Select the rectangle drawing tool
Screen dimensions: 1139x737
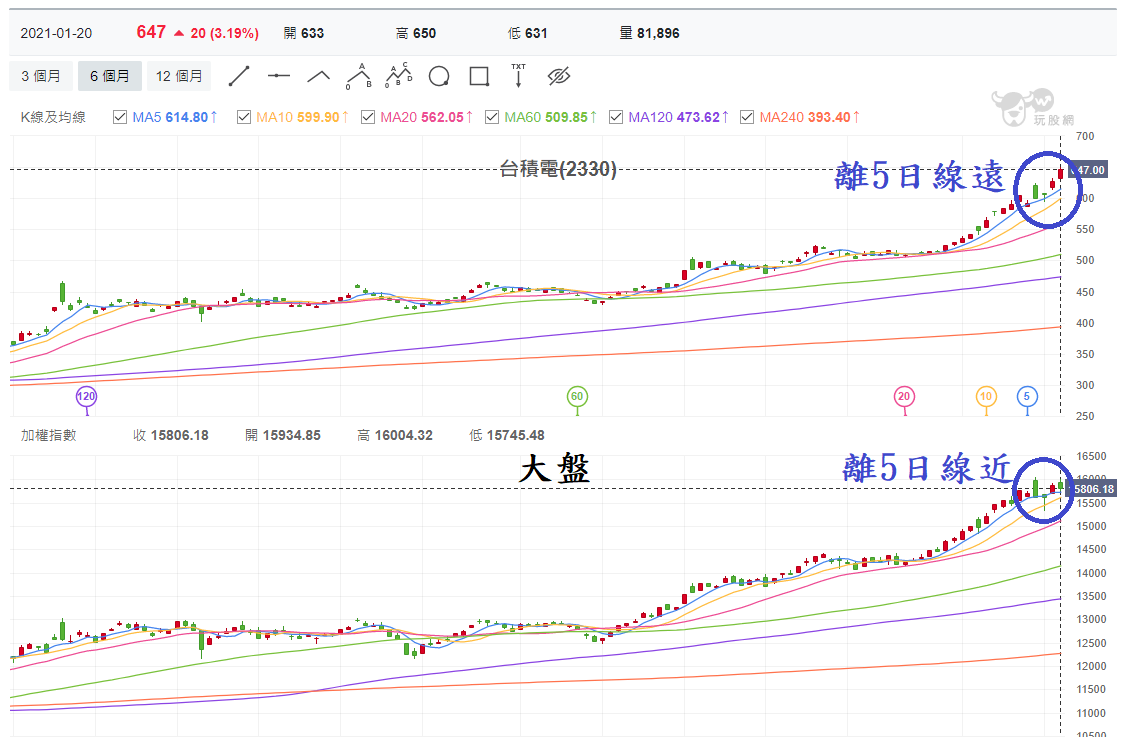(479, 76)
